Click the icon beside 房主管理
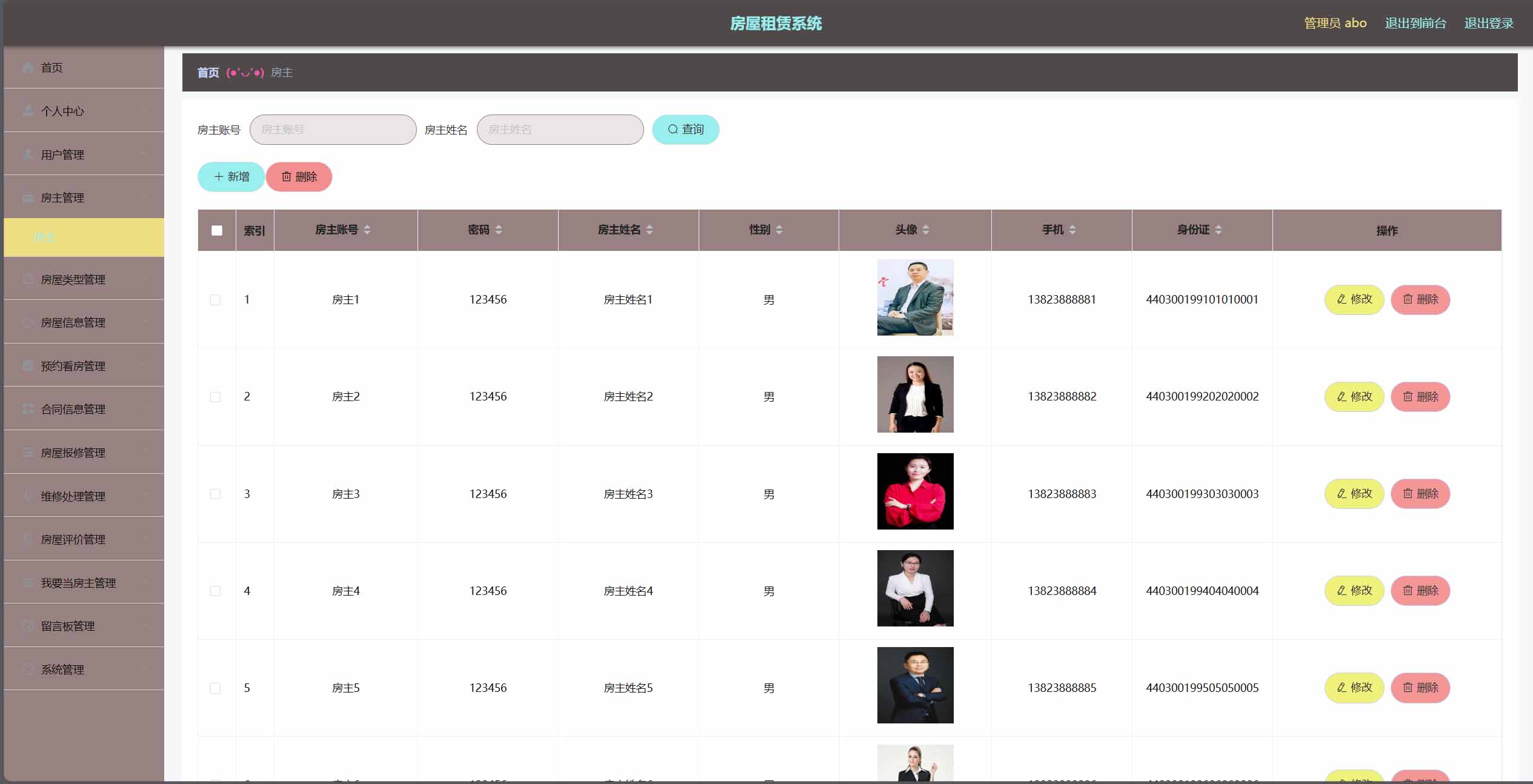 (28, 198)
